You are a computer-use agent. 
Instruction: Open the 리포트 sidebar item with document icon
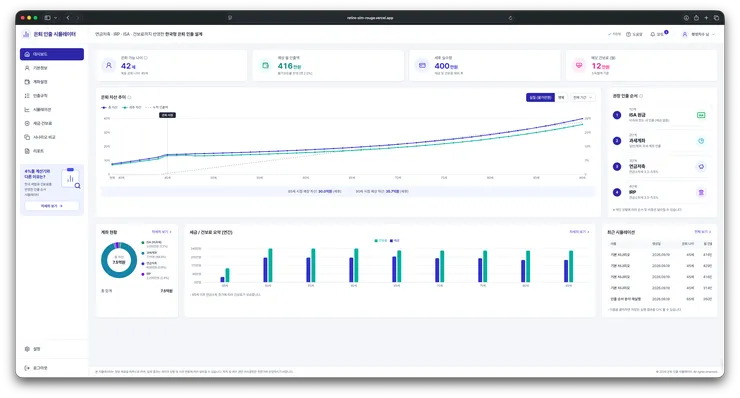tap(52, 151)
